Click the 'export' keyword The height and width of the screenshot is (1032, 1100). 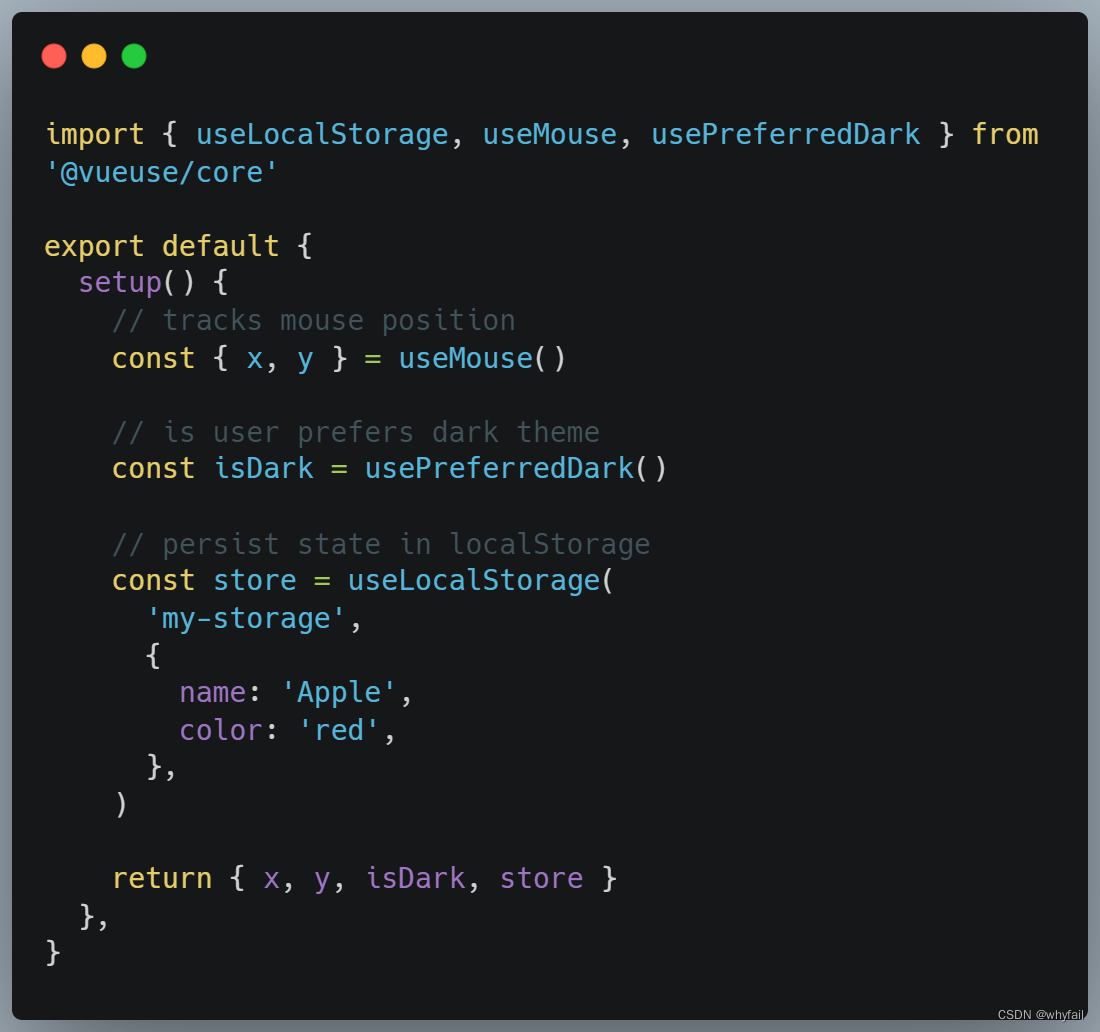click(94, 247)
